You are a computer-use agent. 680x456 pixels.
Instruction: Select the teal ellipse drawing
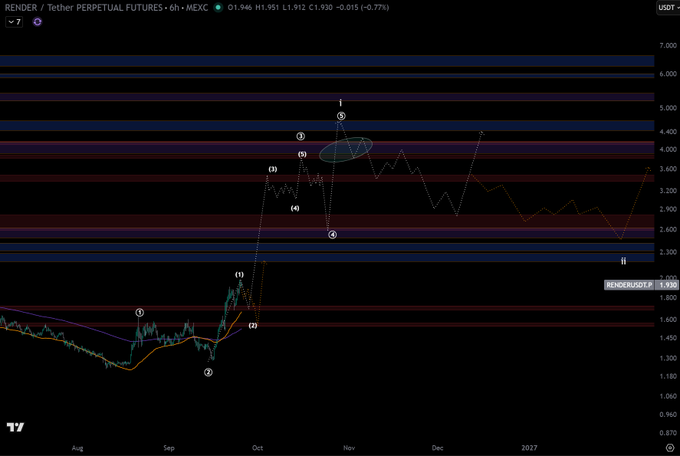click(x=346, y=150)
